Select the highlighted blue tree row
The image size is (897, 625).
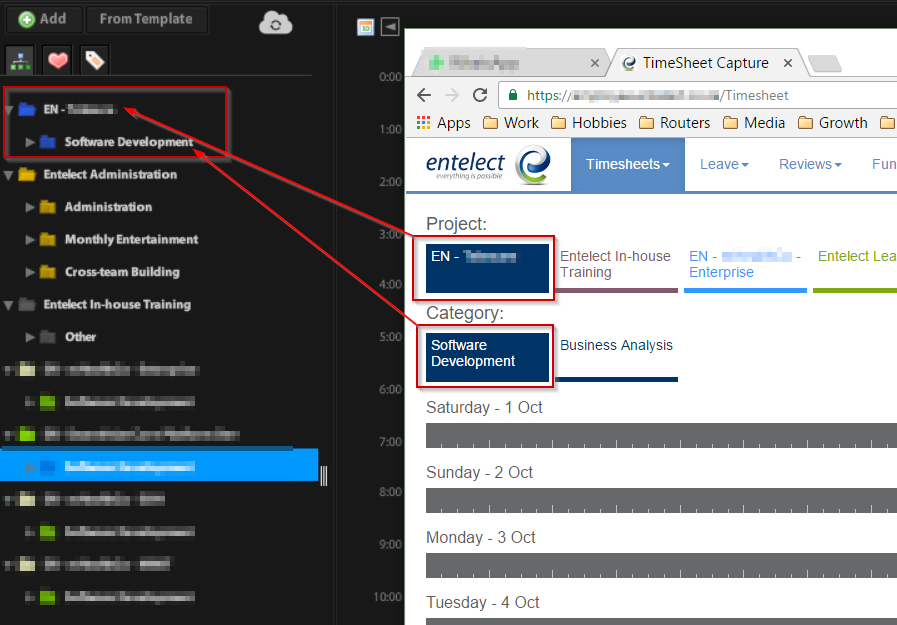[159, 465]
